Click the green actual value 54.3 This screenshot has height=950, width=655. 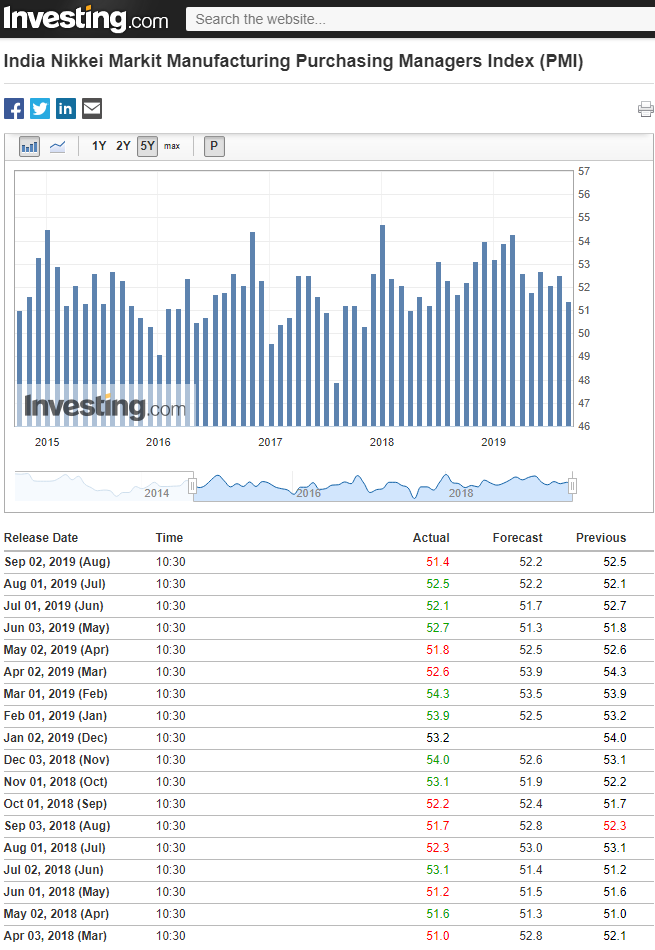pyautogui.click(x=437, y=694)
